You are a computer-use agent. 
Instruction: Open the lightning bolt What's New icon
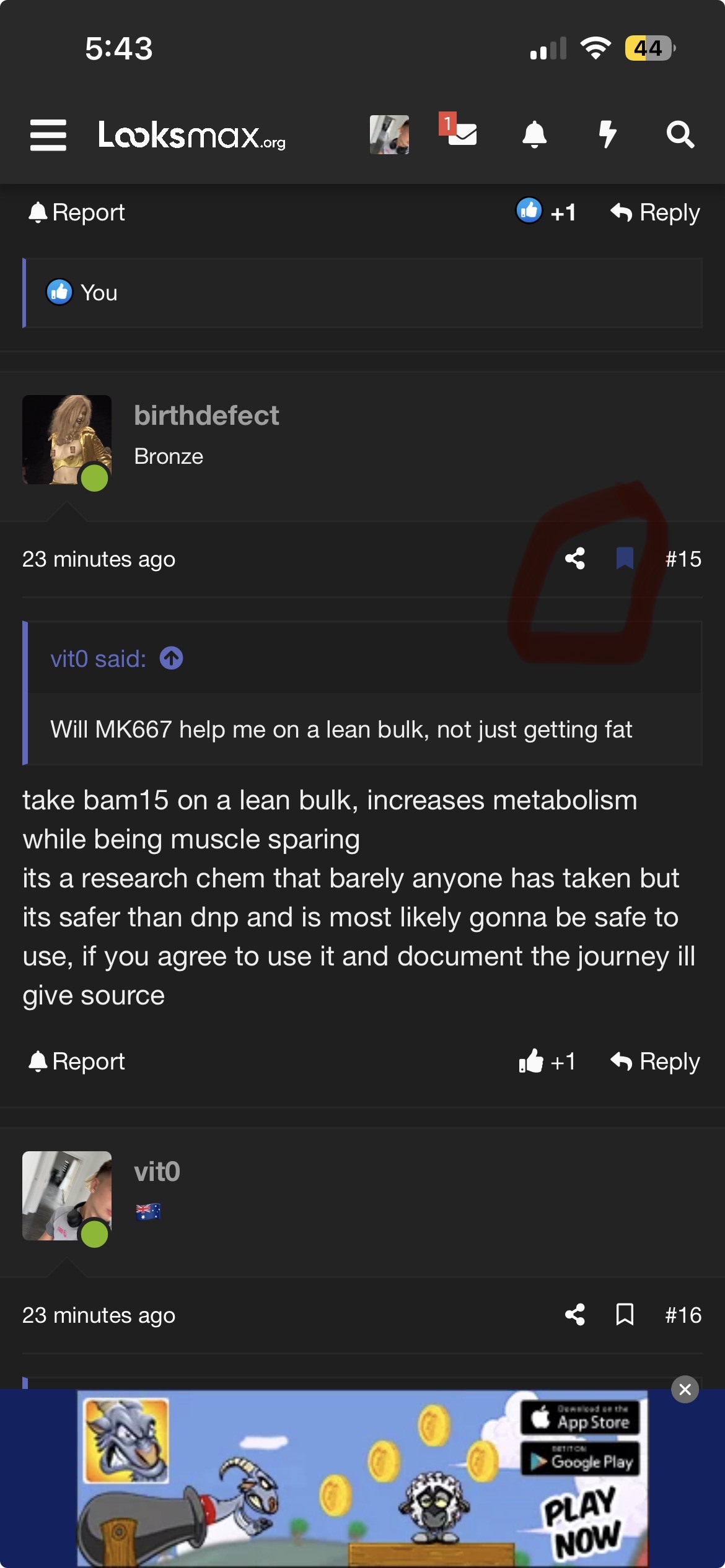(607, 134)
